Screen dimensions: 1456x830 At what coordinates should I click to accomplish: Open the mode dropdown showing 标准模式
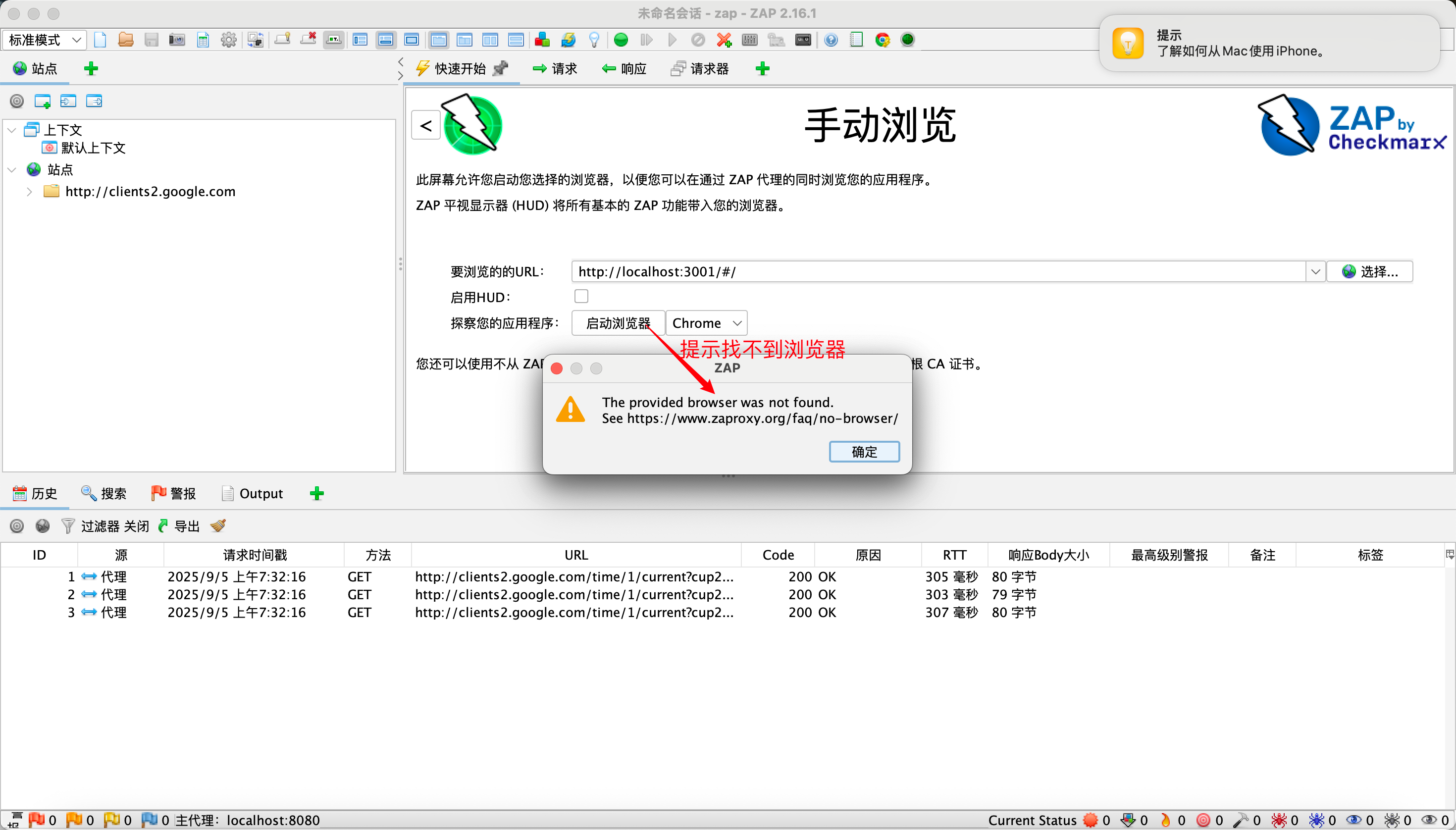point(45,40)
